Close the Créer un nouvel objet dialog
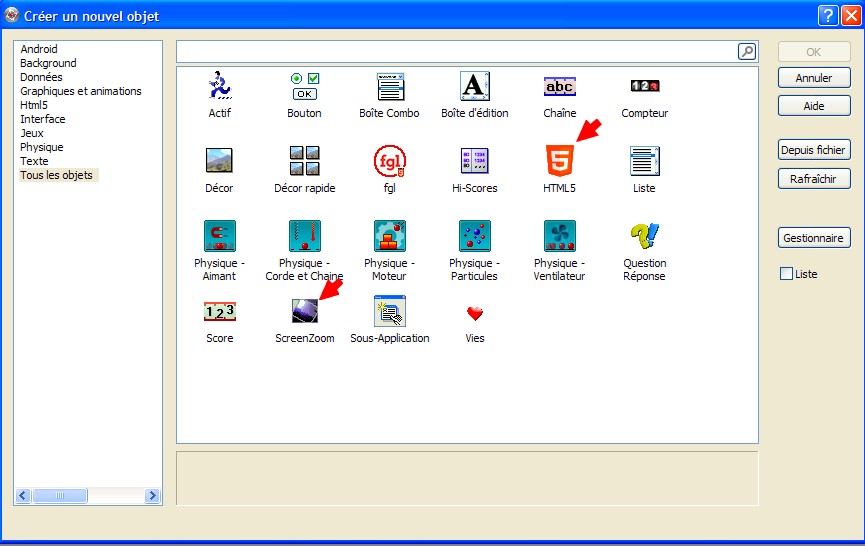865x546 pixels. click(851, 16)
